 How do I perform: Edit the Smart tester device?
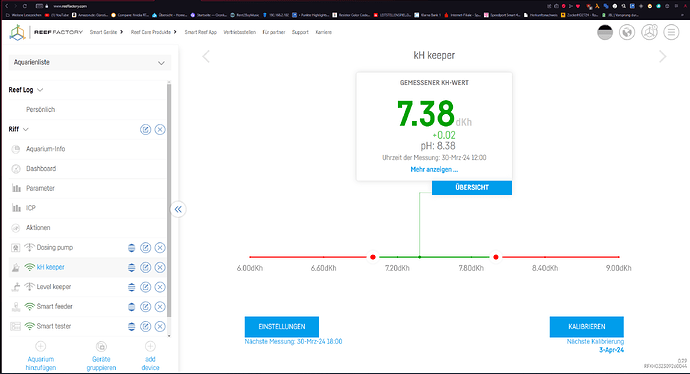(145, 326)
